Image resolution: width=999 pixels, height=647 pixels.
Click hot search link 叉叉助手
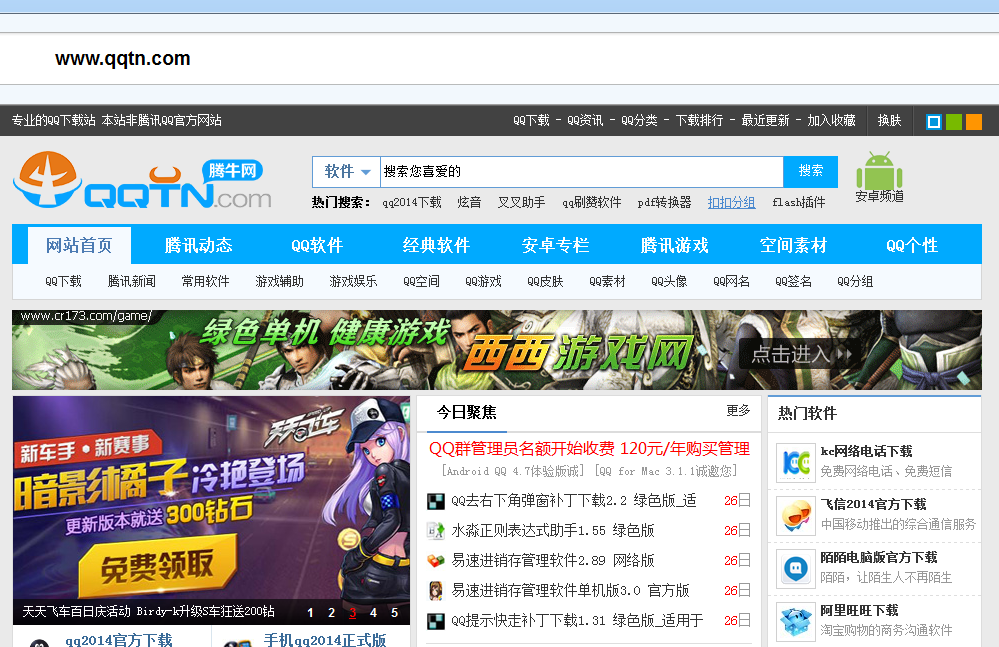[x=521, y=203]
